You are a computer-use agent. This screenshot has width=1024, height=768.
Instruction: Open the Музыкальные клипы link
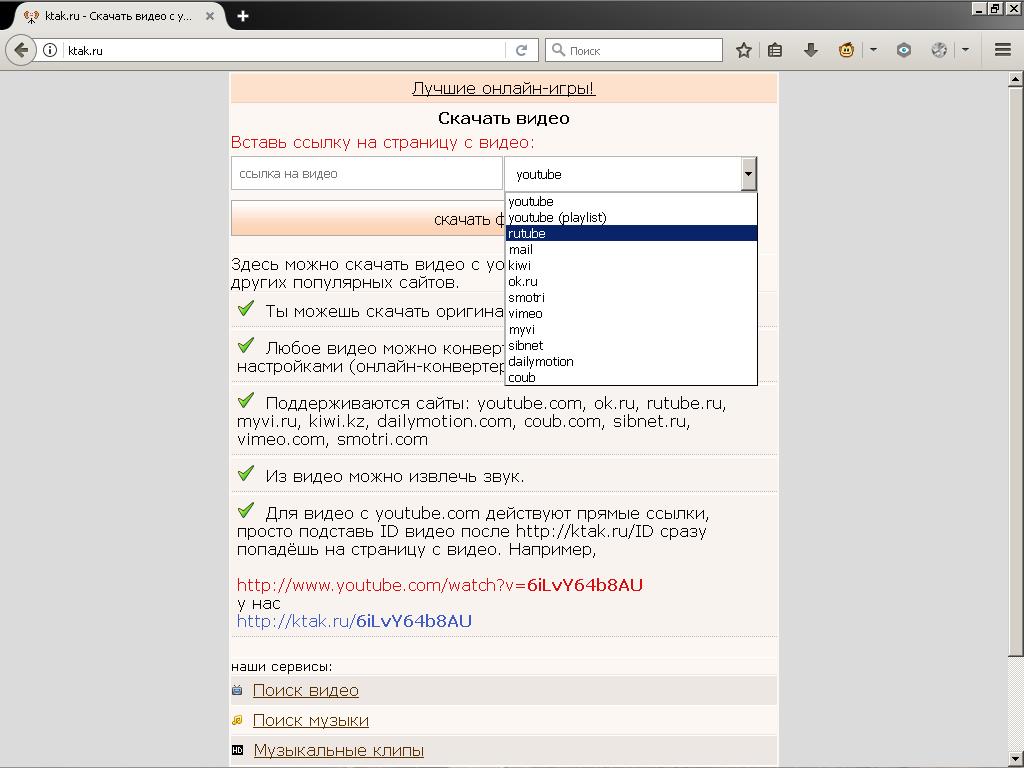coord(338,750)
